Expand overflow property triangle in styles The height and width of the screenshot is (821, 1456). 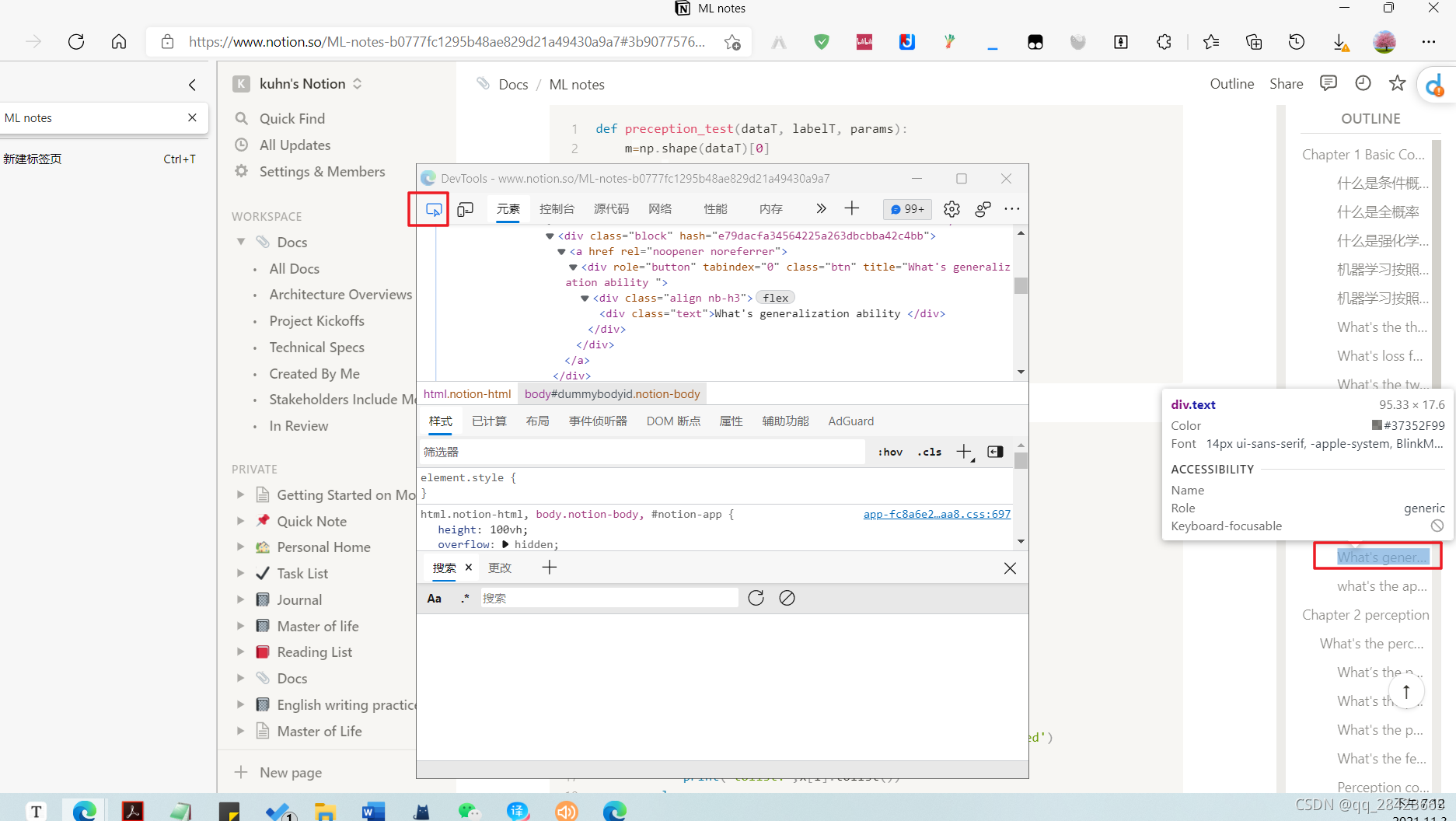point(505,544)
